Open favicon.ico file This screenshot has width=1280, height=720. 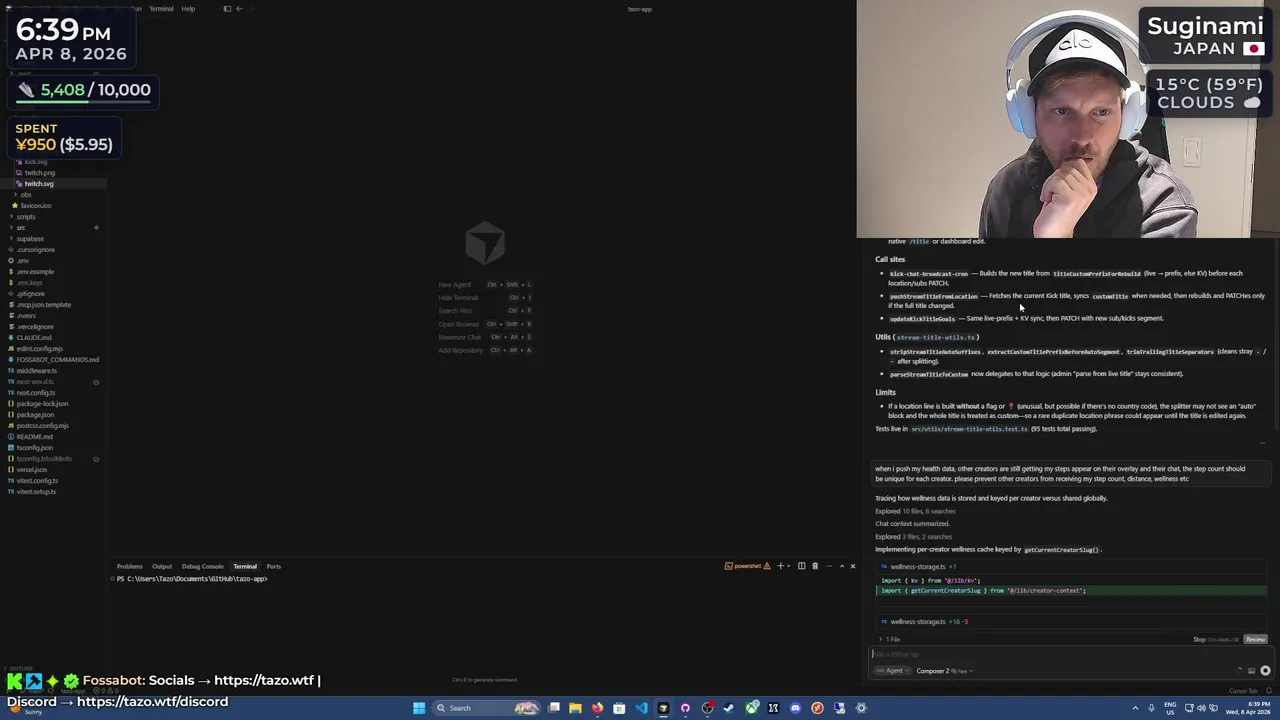(x=36, y=206)
